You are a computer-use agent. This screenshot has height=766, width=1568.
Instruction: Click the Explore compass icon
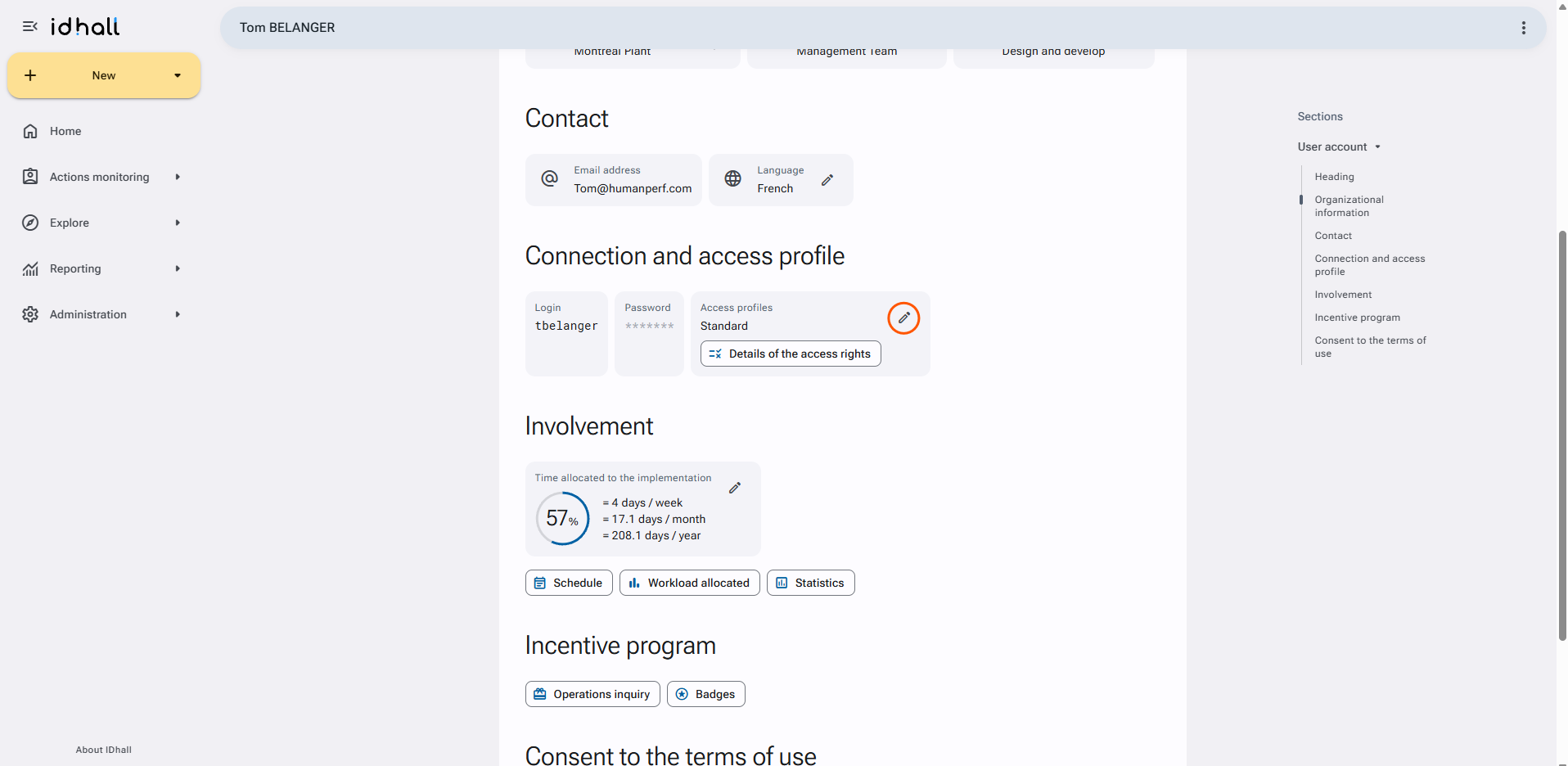click(x=30, y=223)
